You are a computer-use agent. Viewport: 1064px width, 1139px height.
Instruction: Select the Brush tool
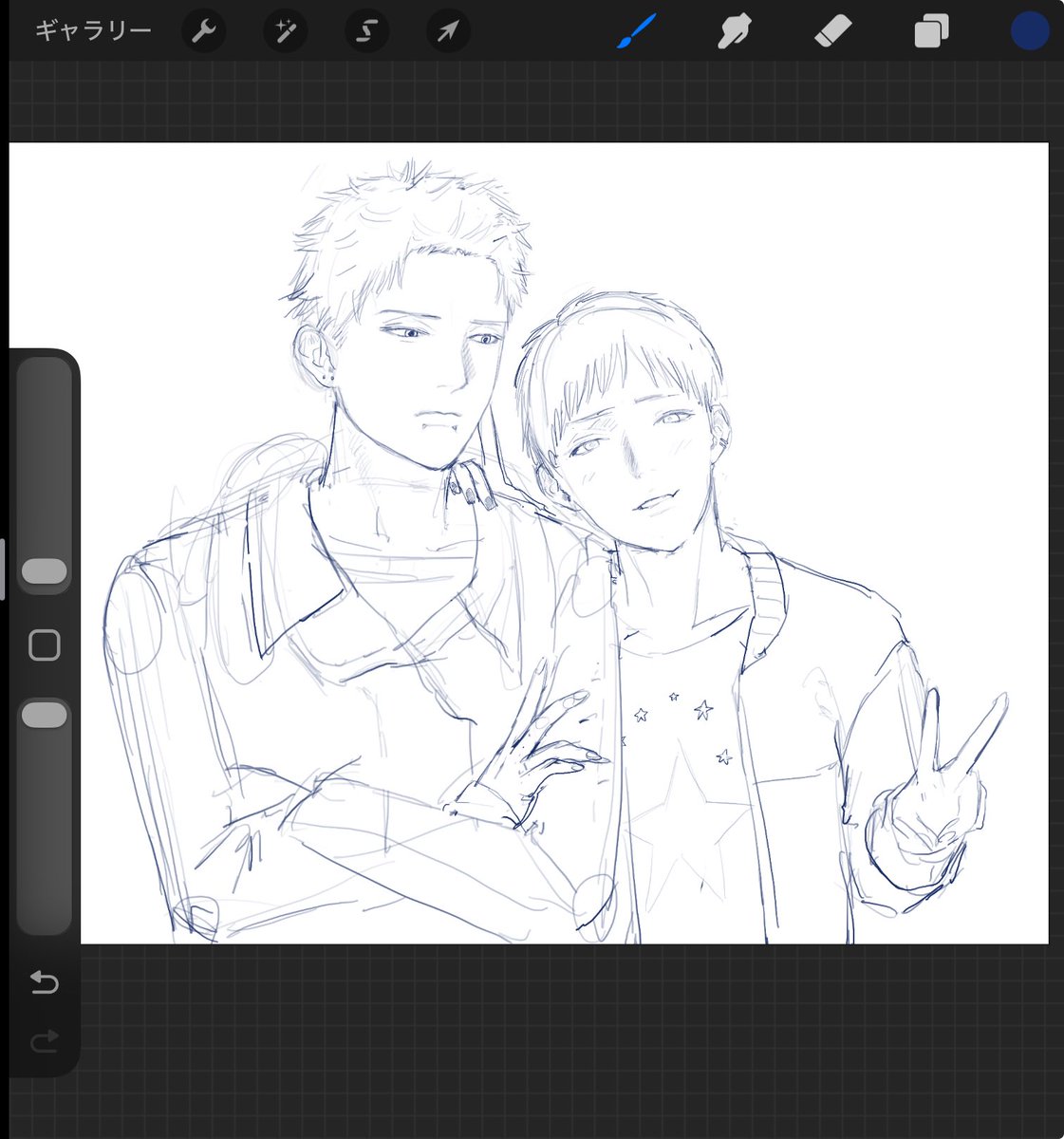click(635, 31)
